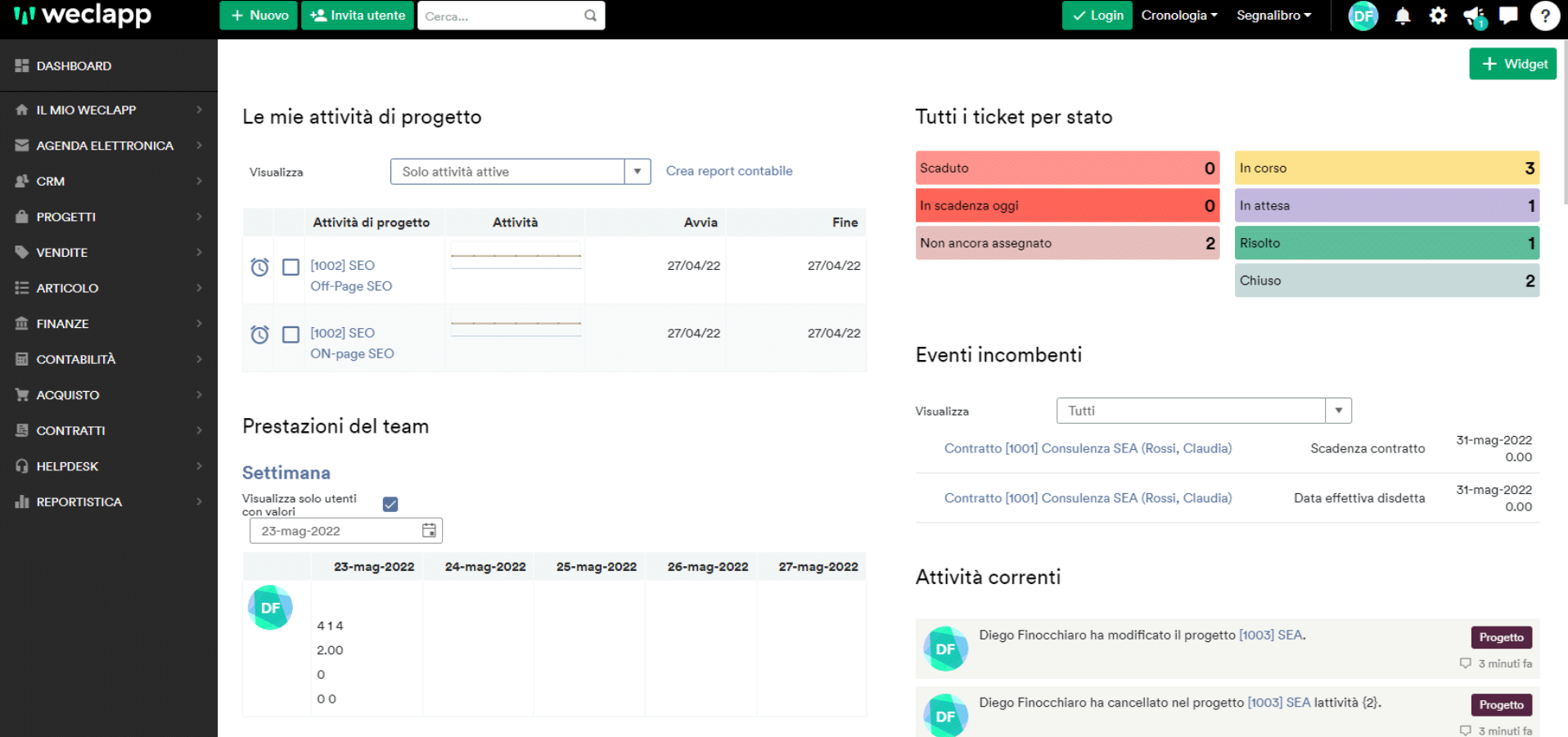This screenshot has height=737, width=1568.
Task: Open ARTICOLO menu item
Action: click(x=109, y=288)
